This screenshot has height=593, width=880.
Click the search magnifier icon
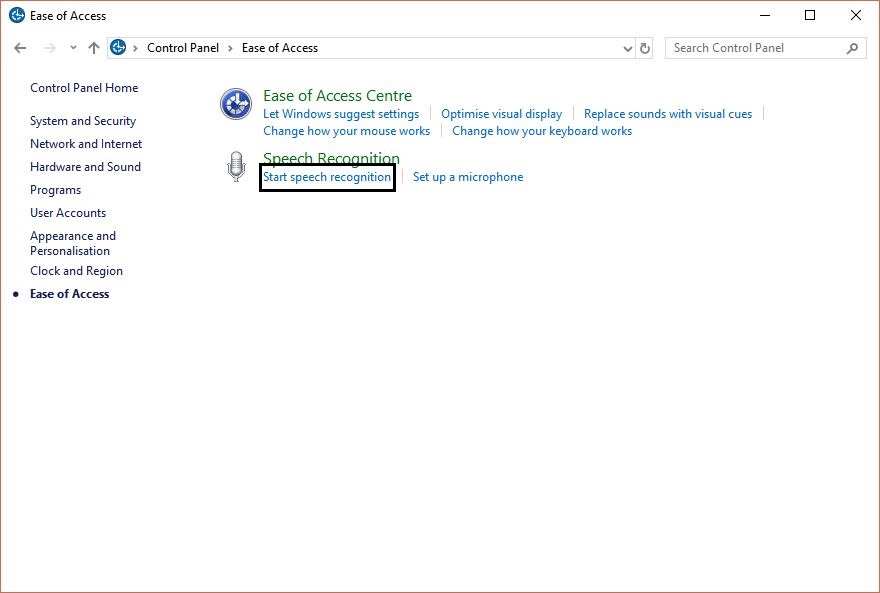(x=852, y=49)
